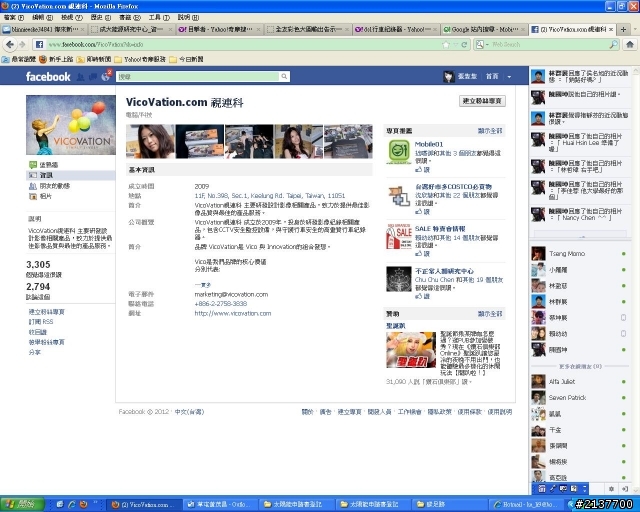640x512 pixels.
Task: Click the Facebook search input field
Action: click(x=198, y=76)
